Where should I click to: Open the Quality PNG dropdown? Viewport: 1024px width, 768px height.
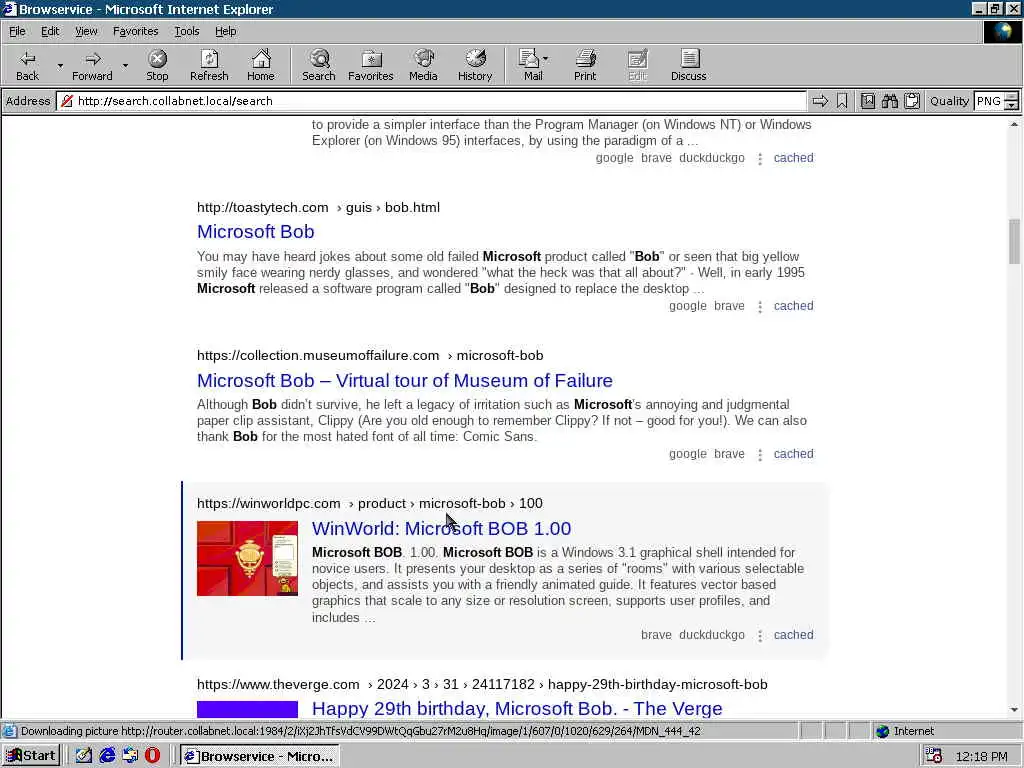(1011, 101)
